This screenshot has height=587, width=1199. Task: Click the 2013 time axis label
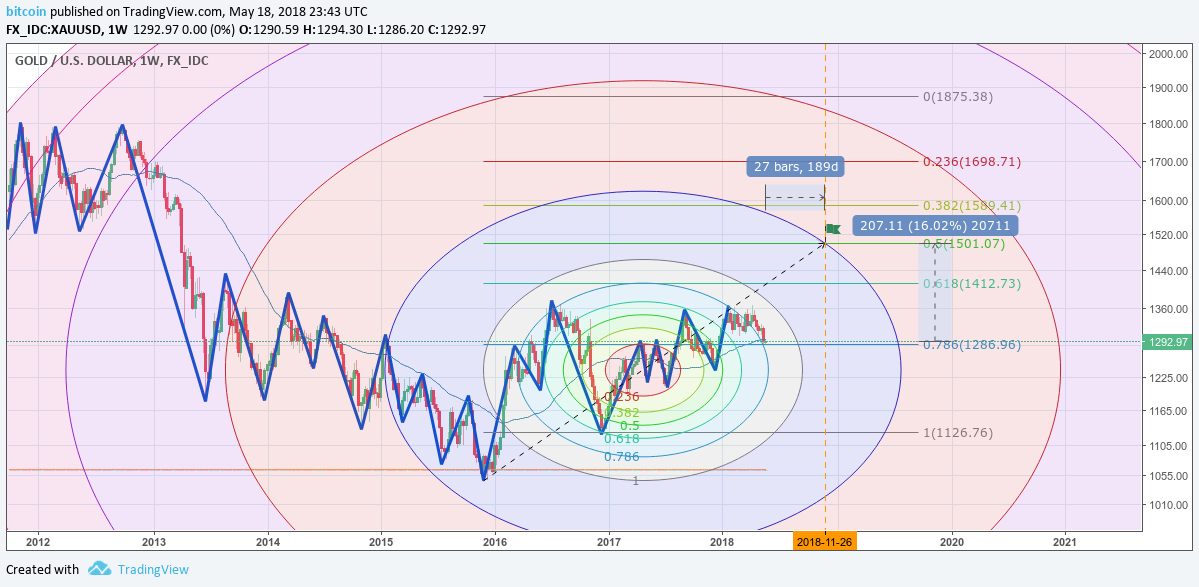click(154, 542)
